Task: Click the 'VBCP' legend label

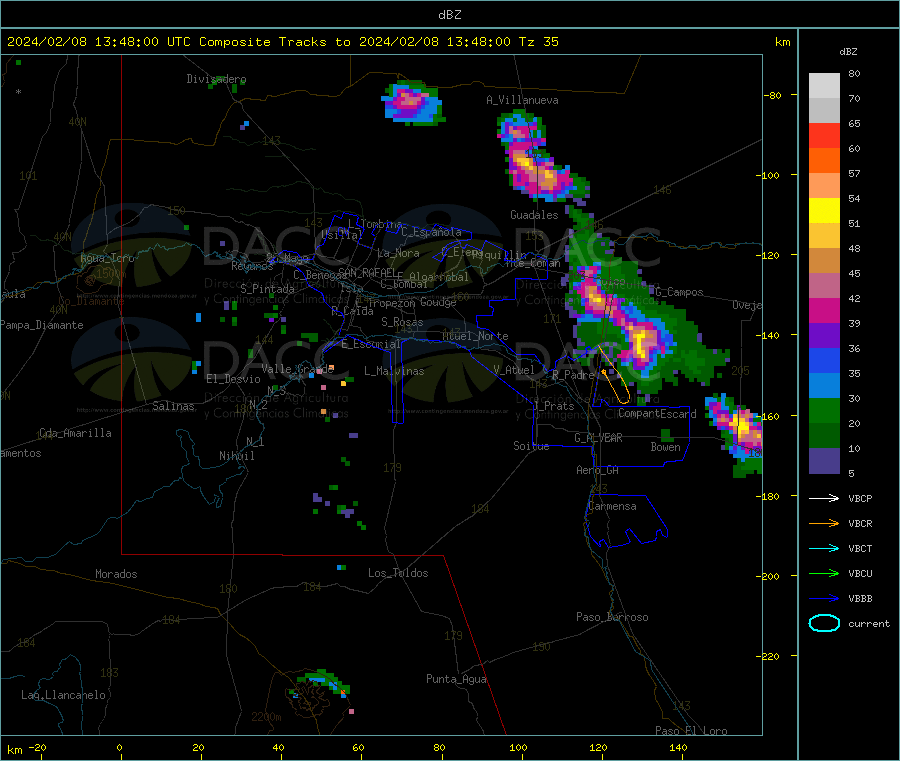Action: [860, 498]
